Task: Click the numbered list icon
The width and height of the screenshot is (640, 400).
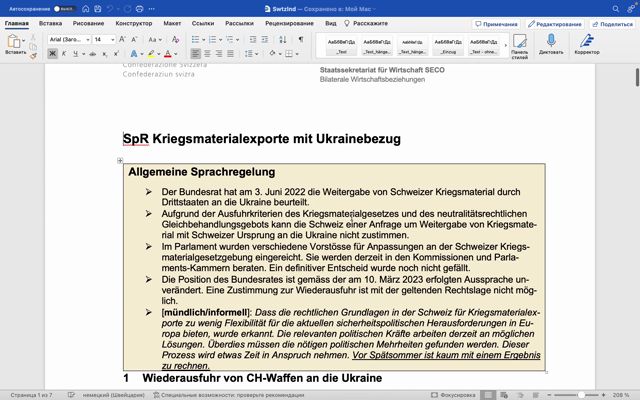Action: coord(212,40)
